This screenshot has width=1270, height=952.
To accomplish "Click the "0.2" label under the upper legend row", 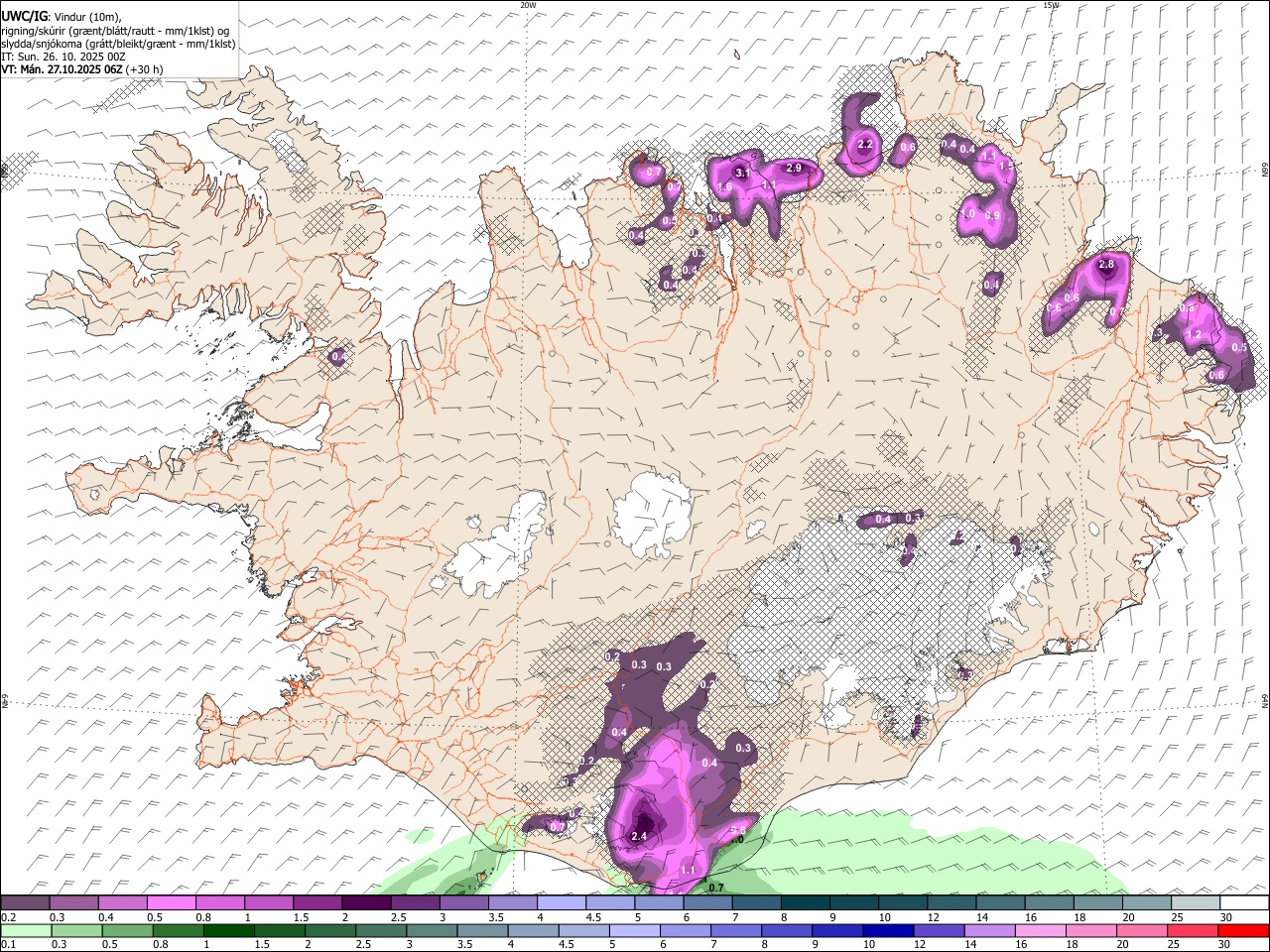I will tap(9, 917).
